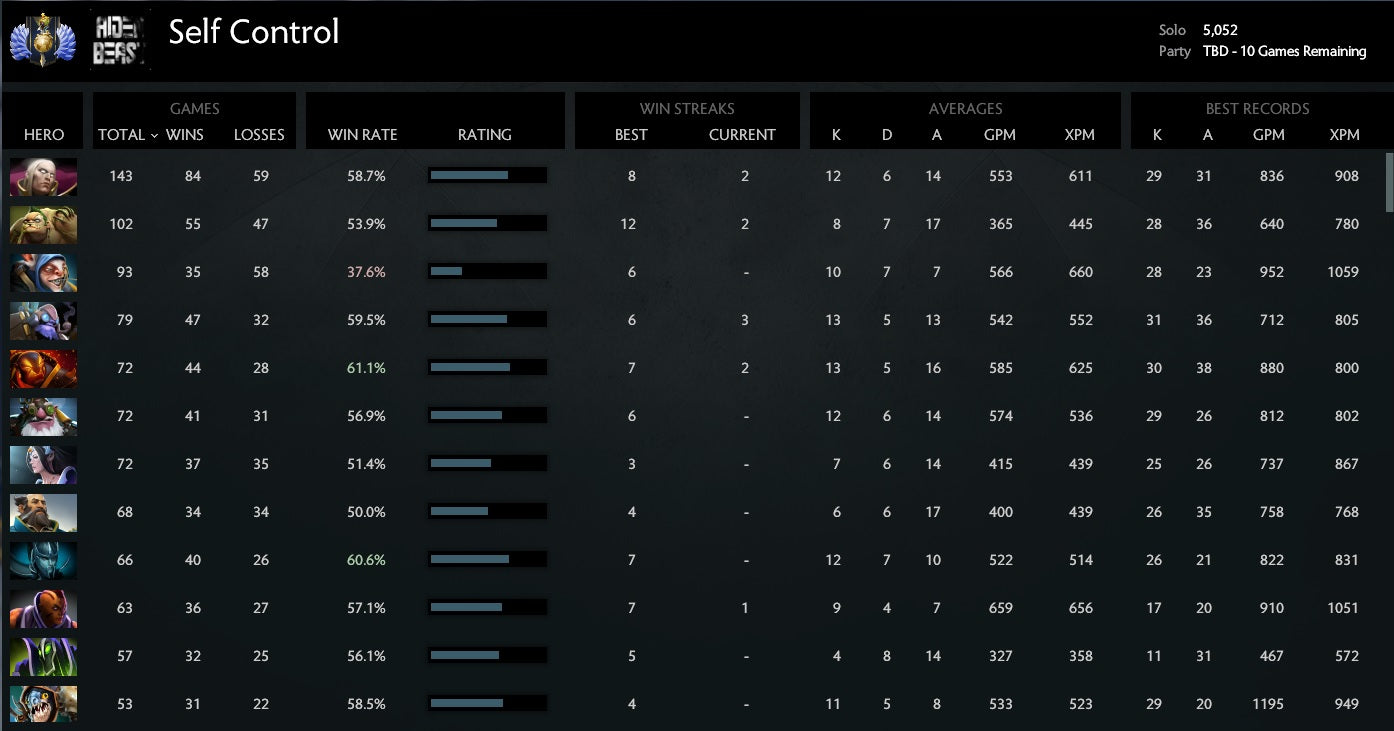
Task: Click the Invoker hero portrait
Action: coord(43,177)
